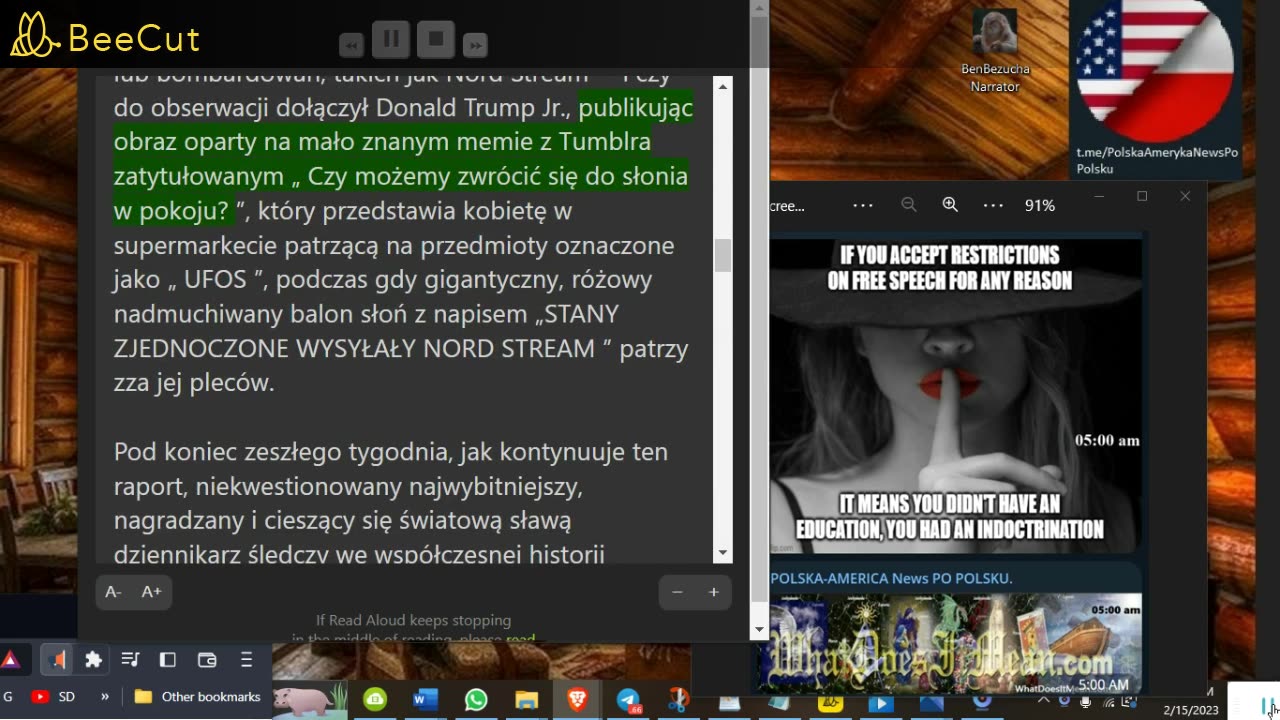Viewport: 1280px width, 720px height.
Task: Click the plus button below the reader text
Action: (x=713, y=592)
